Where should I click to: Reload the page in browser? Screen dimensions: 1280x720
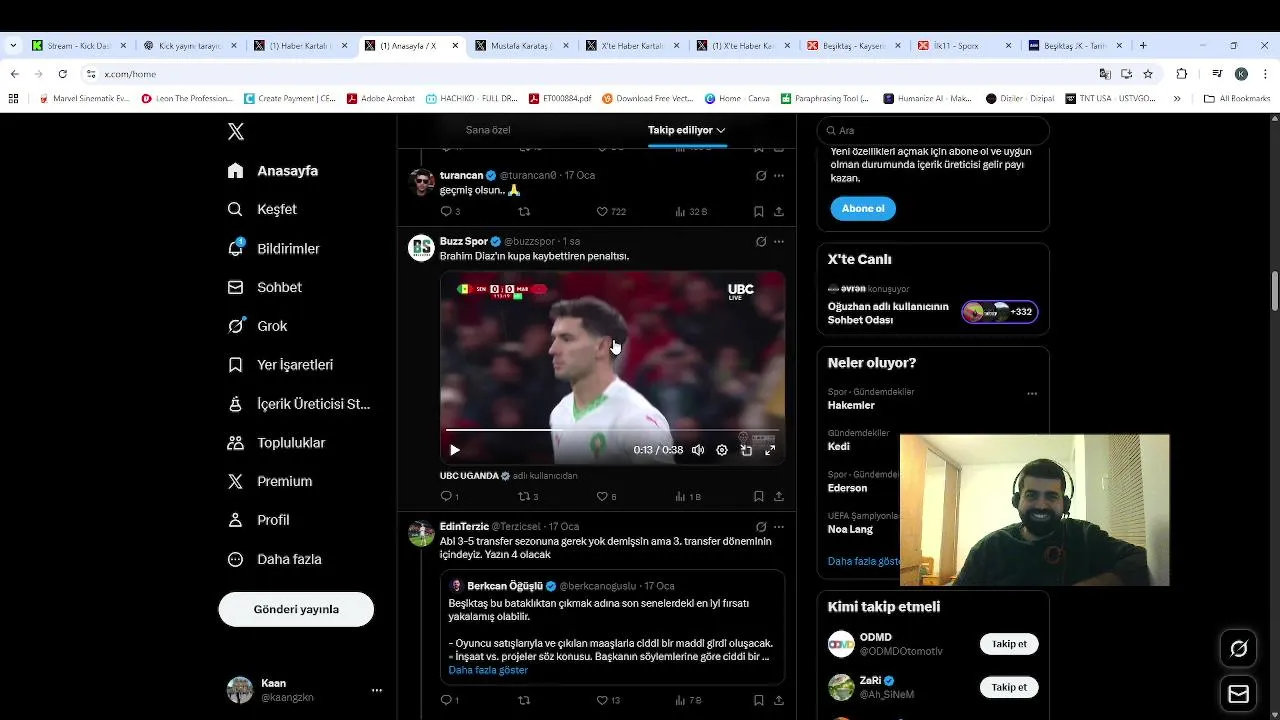pyautogui.click(x=62, y=74)
